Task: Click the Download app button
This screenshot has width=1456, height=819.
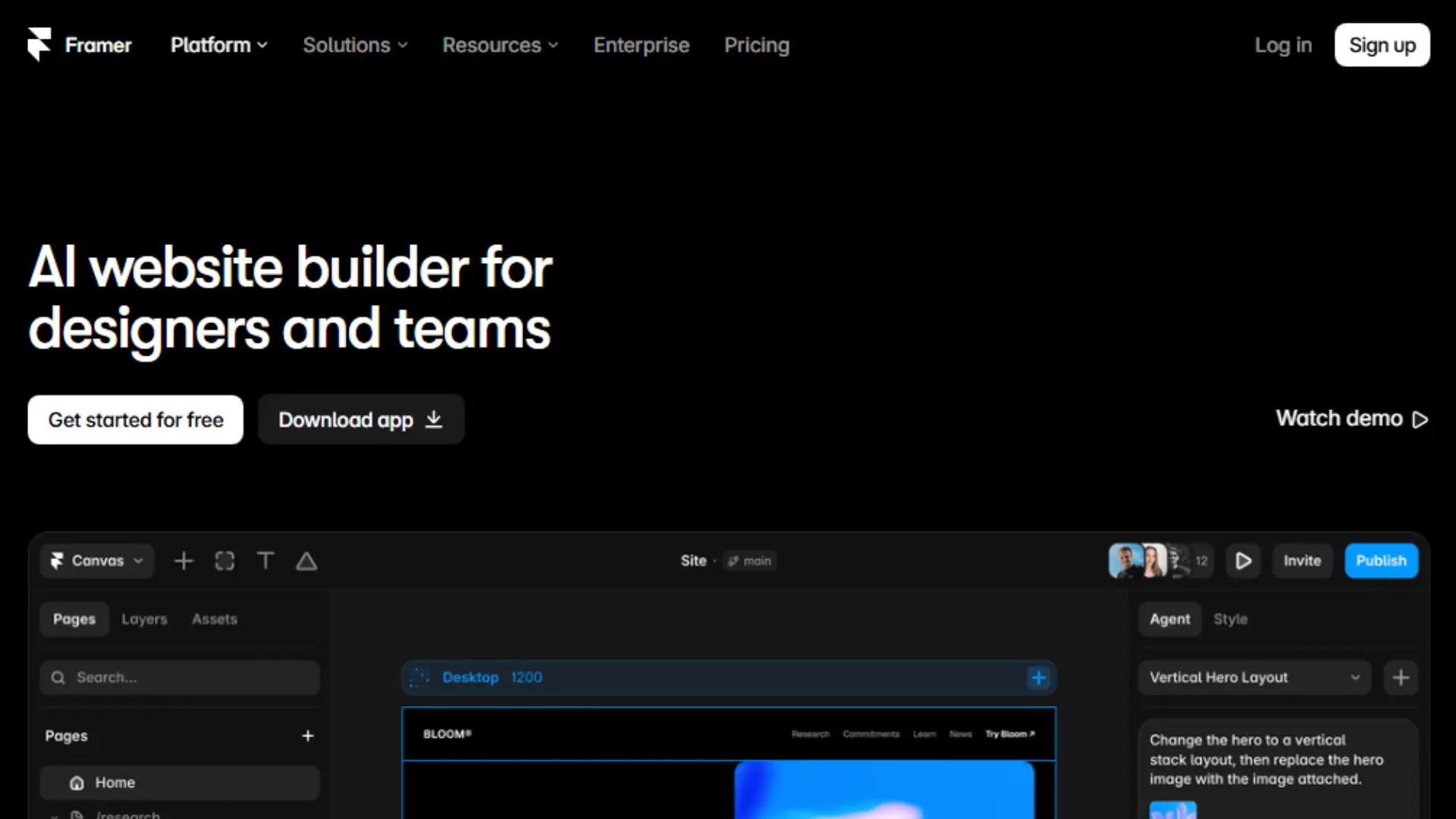Action: 361,419
